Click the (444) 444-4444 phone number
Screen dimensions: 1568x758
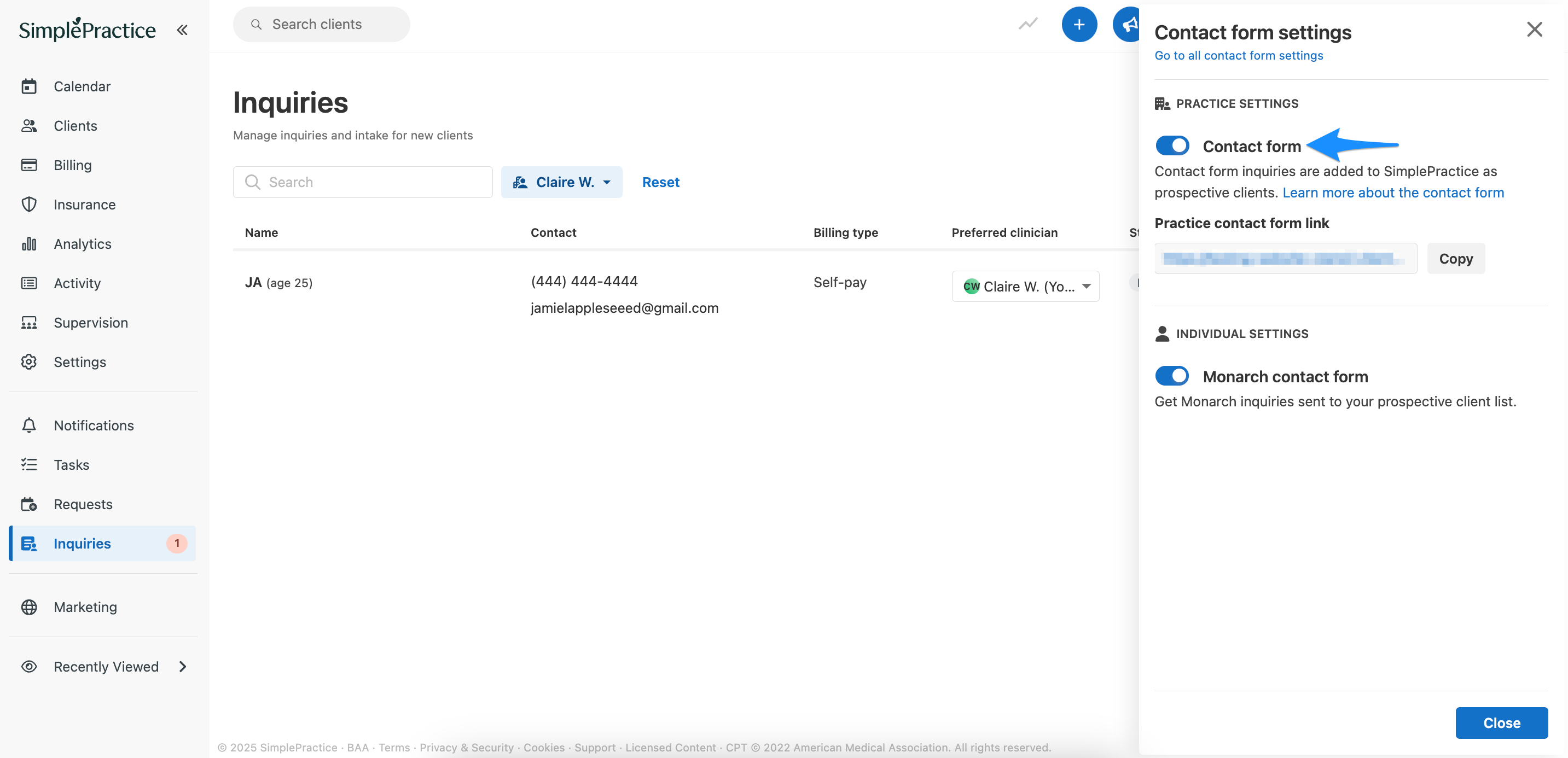click(584, 281)
